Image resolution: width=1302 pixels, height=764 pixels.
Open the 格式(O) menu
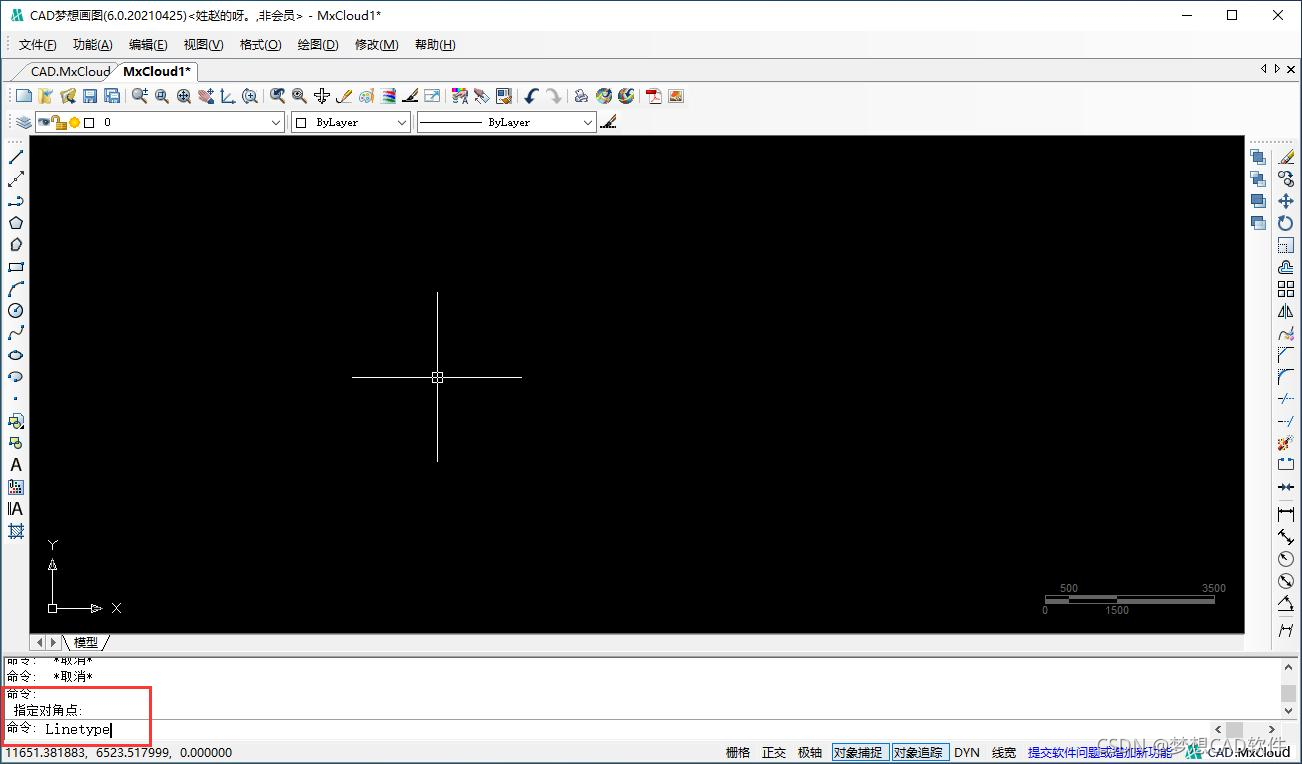pyautogui.click(x=261, y=45)
